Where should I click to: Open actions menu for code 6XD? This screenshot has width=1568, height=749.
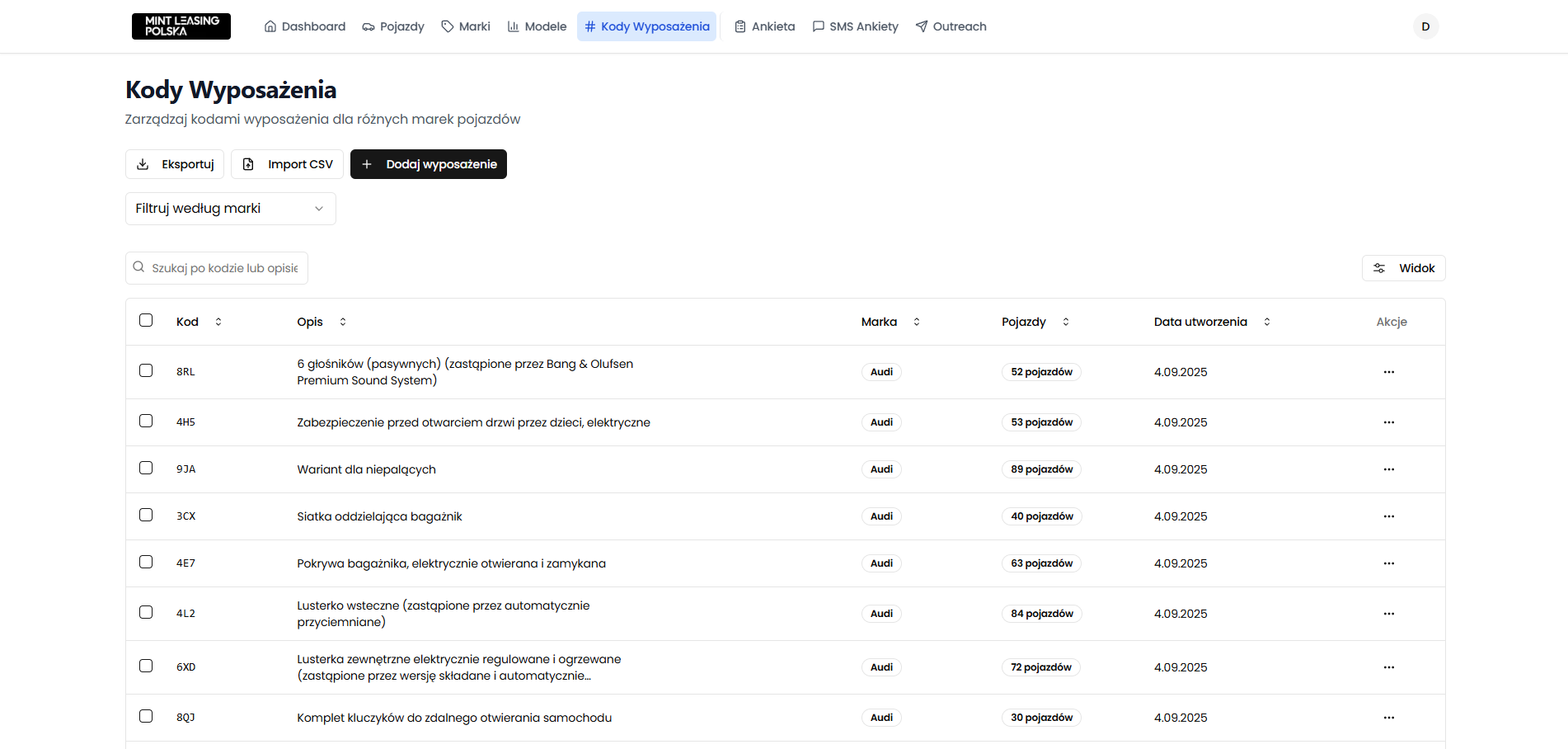click(x=1389, y=667)
